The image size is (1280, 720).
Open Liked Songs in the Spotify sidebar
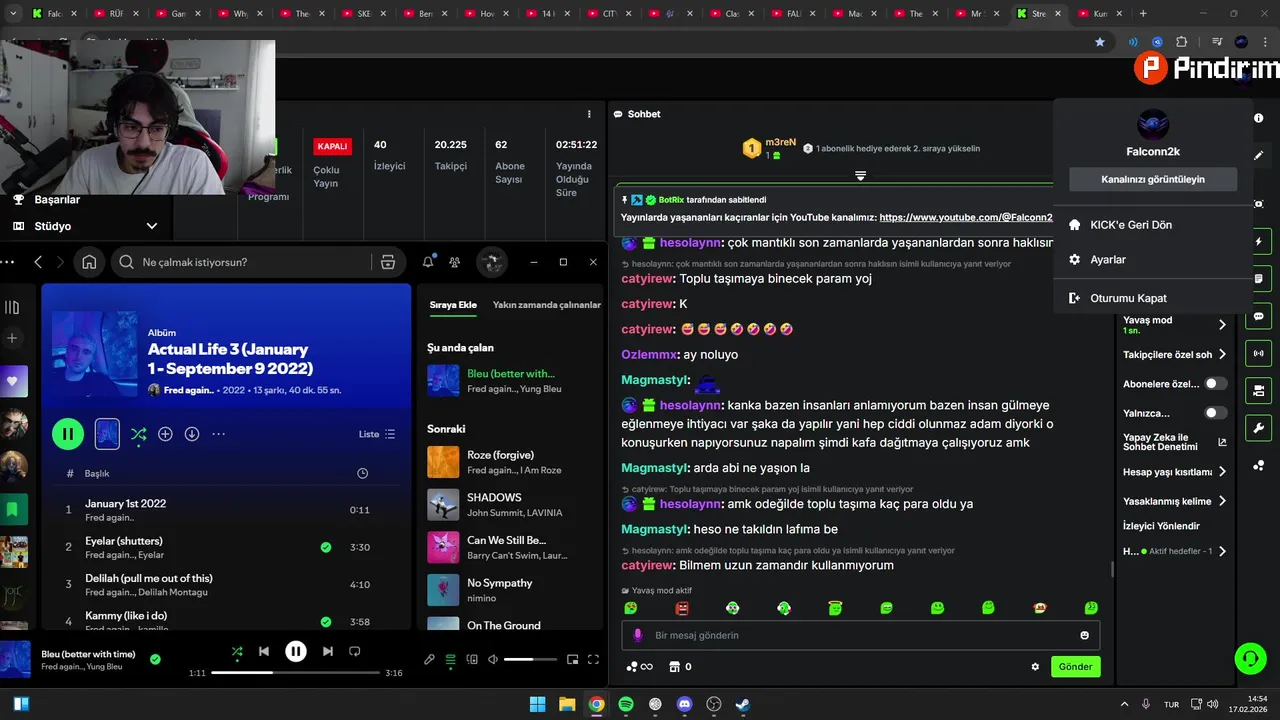[14, 381]
